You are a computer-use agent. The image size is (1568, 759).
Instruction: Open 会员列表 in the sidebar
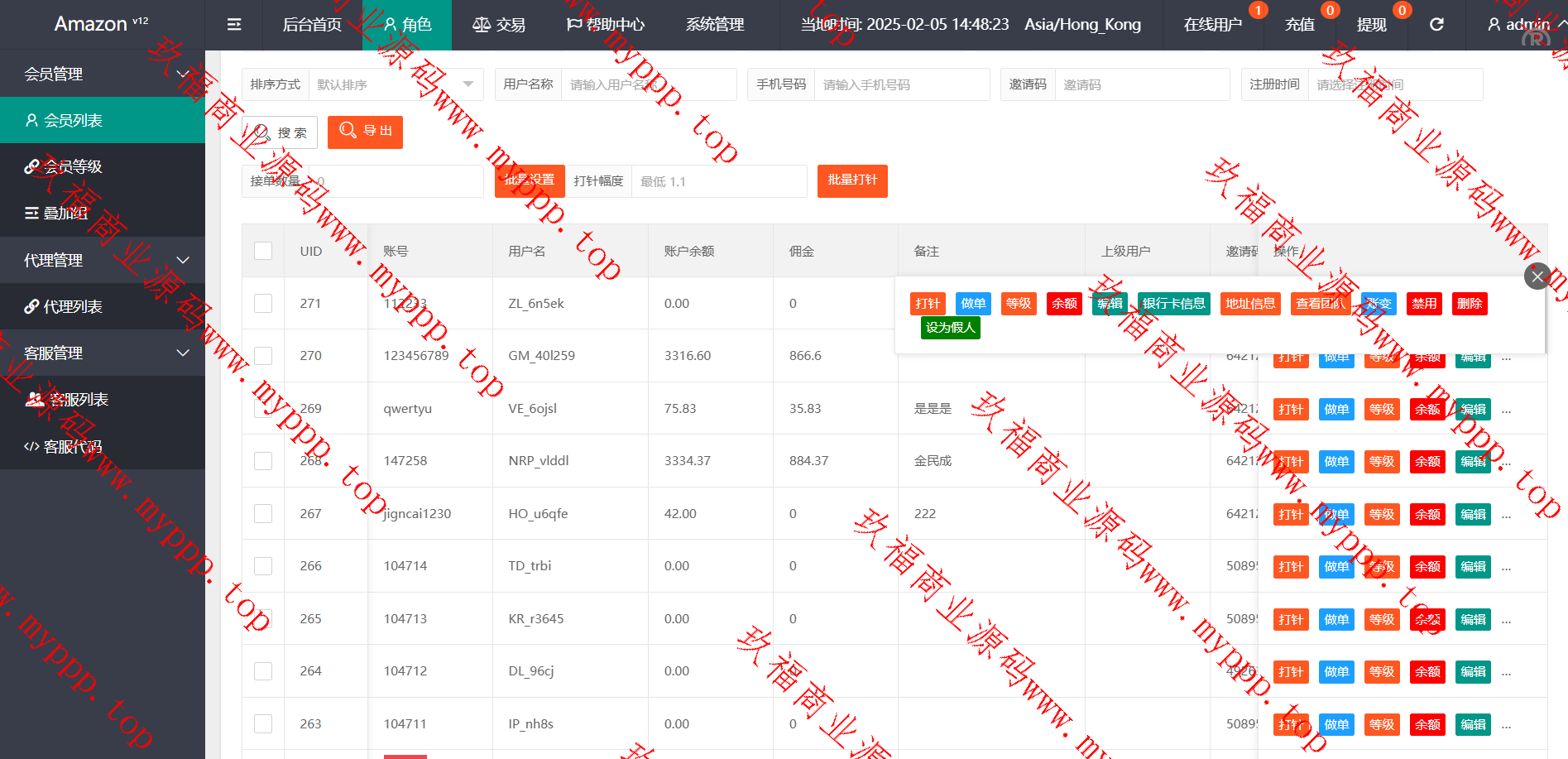pyautogui.click(x=102, y=121)
